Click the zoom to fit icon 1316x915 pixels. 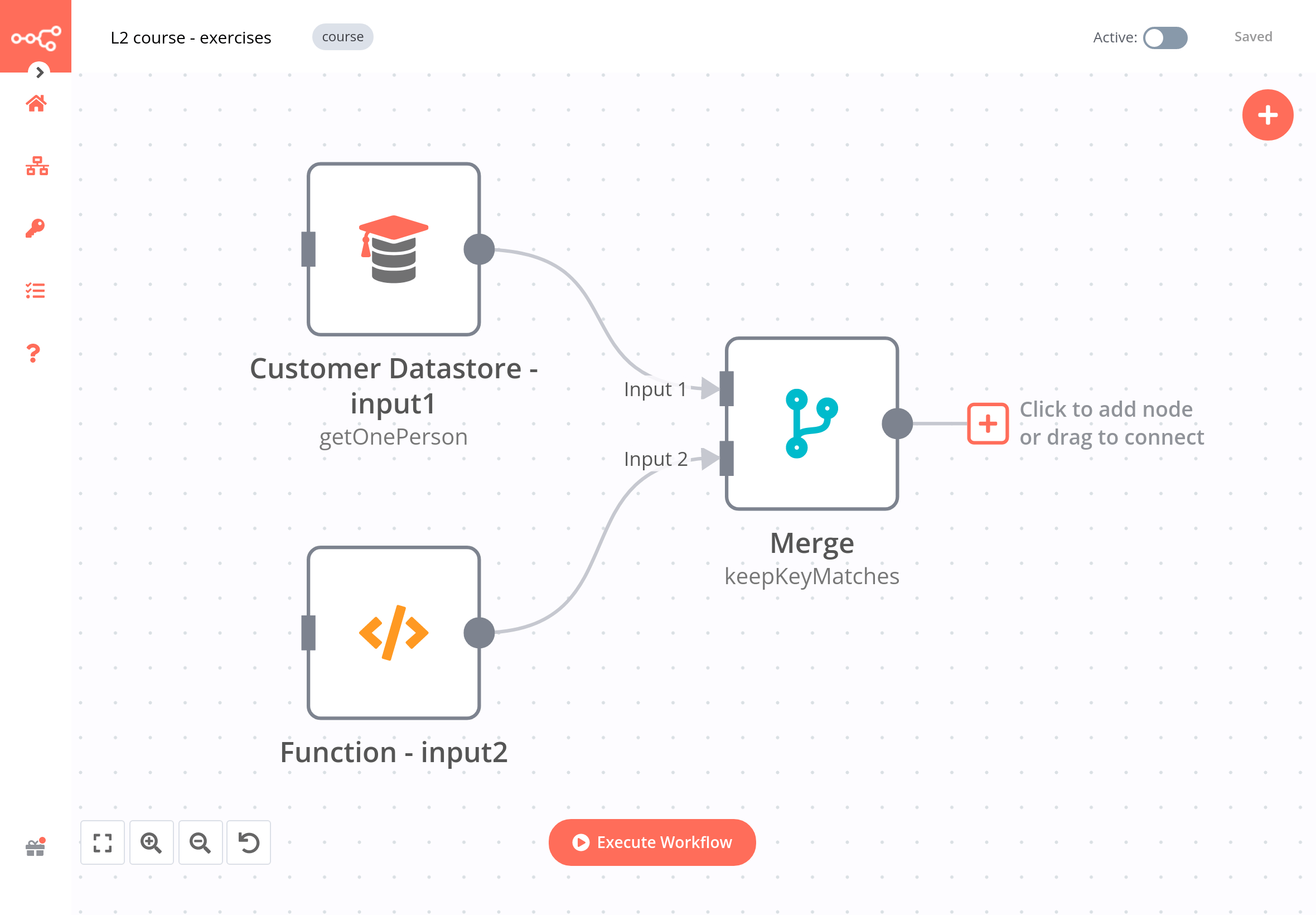click(x=103, y=843)
